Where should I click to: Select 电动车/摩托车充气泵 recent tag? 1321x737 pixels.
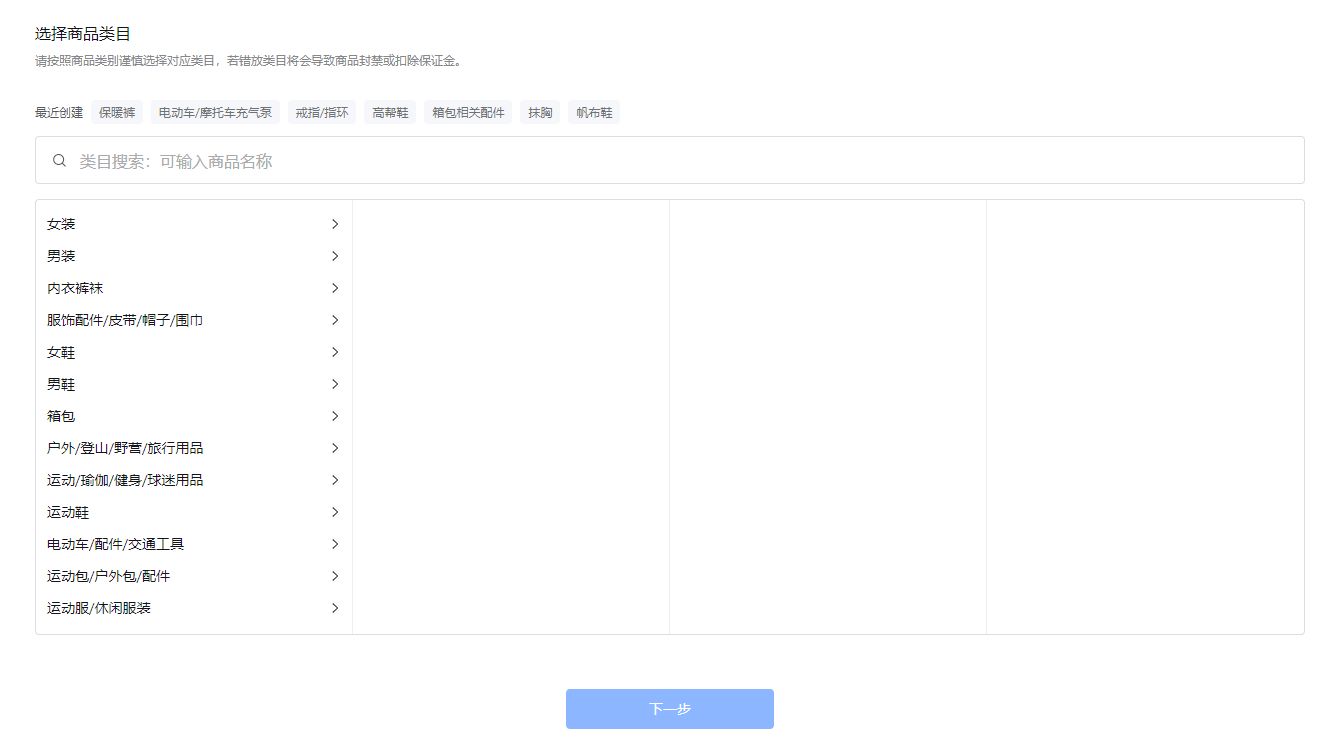(x=215, y=112)
